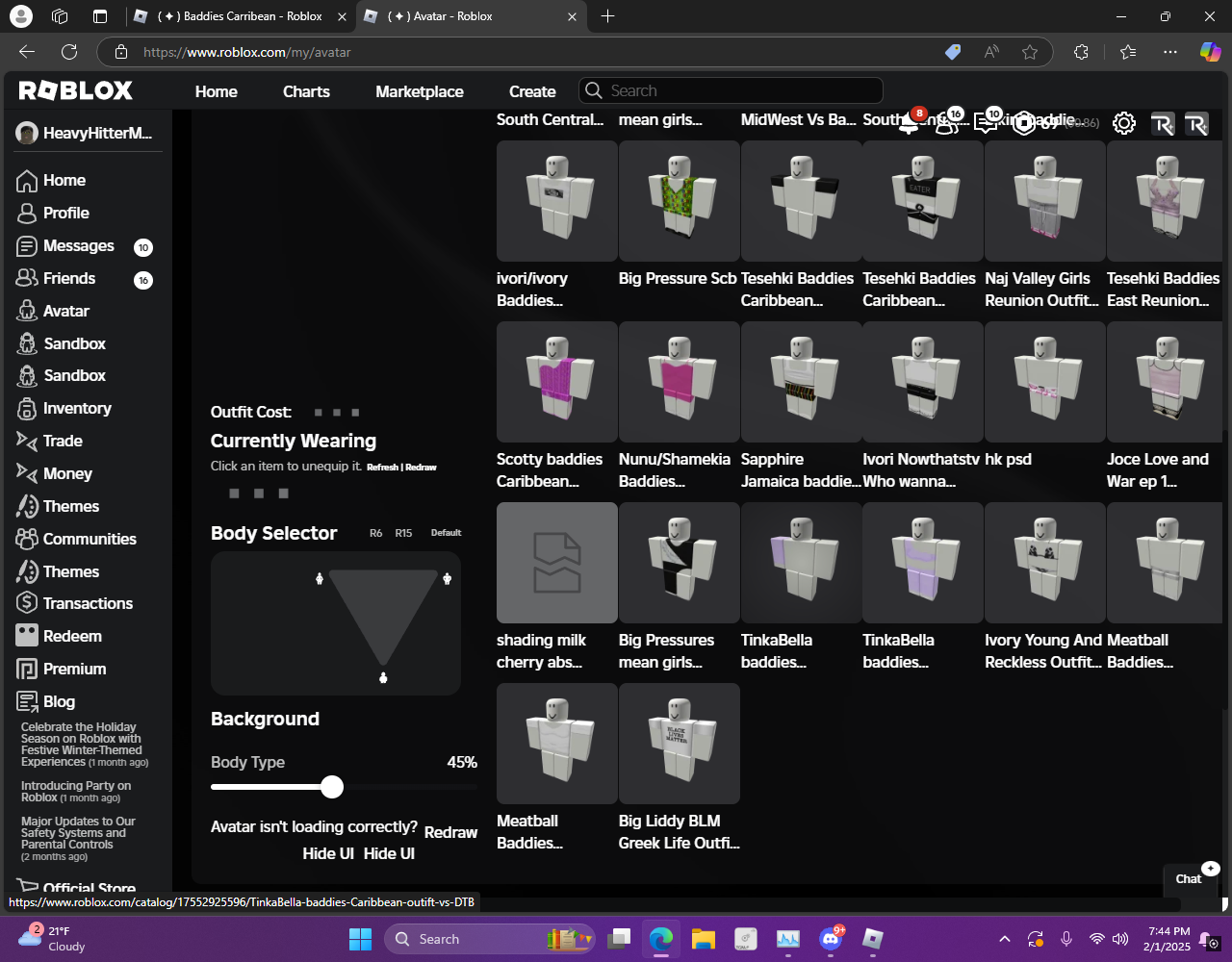Screen dimensions: 1232x962
Task: Select R15 body option
Action: 403,533
